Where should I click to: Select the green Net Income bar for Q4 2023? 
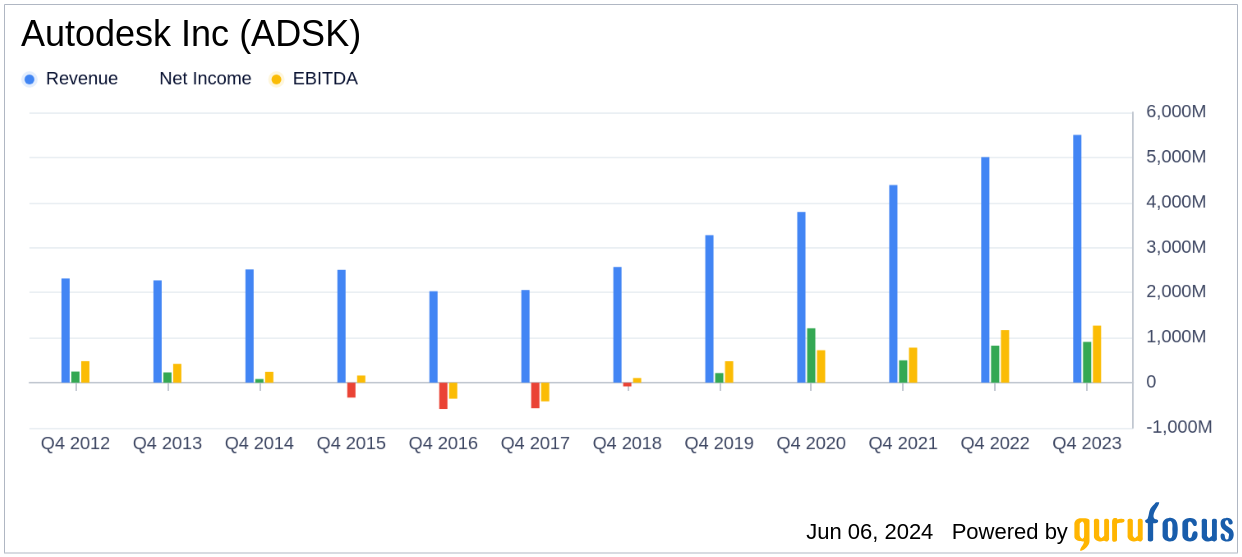click(1087, 362)
